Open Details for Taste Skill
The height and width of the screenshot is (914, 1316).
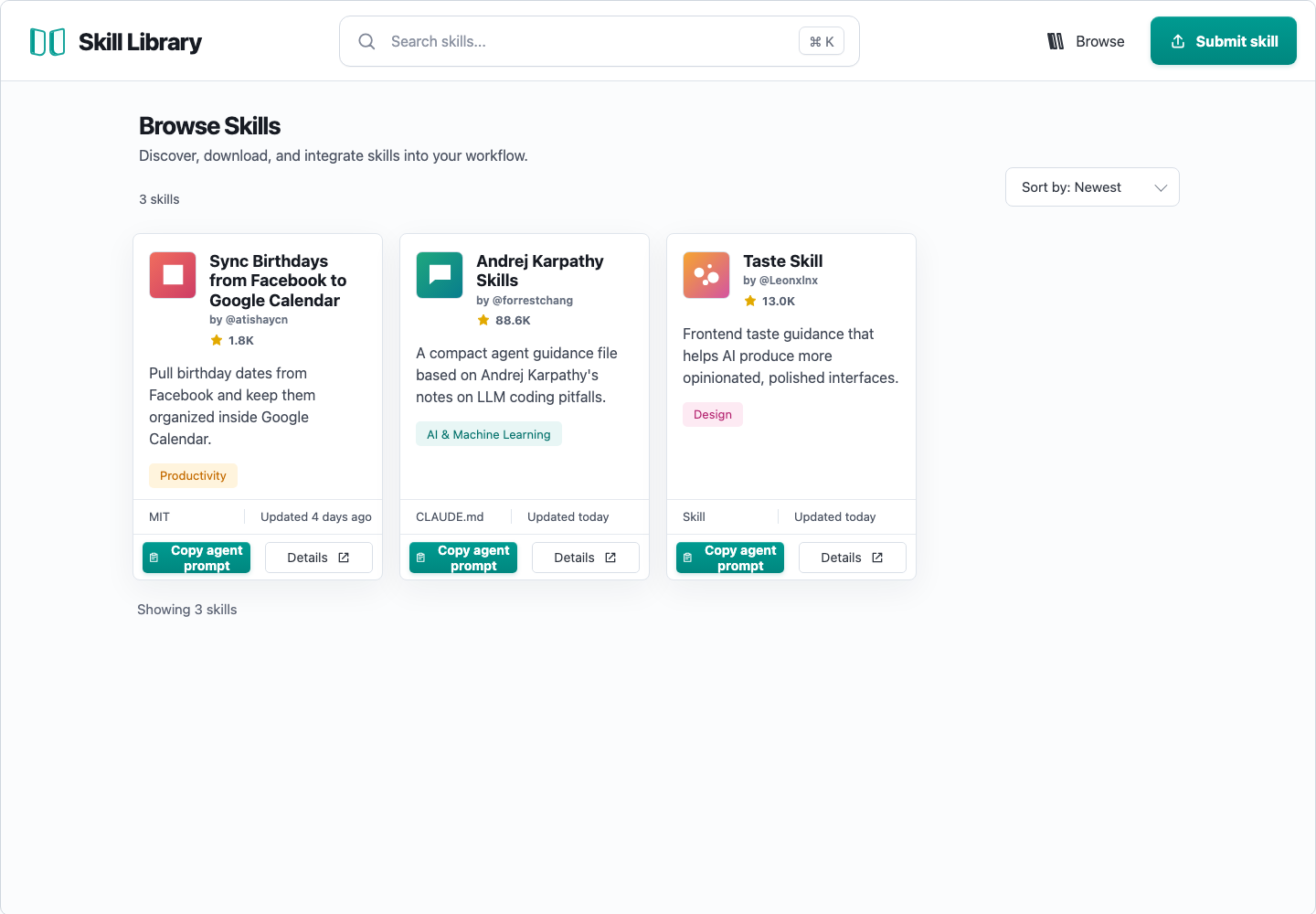(852, 558)
